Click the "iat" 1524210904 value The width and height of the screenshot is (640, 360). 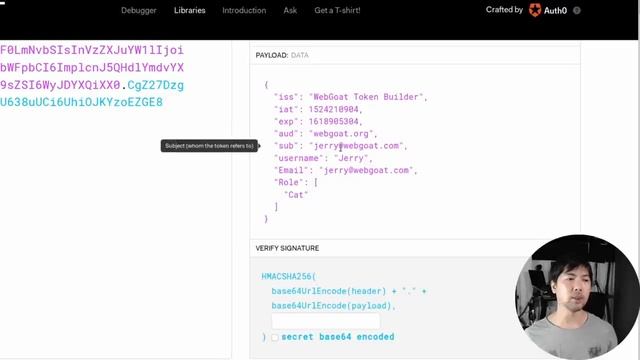click(x=333, y=109)
